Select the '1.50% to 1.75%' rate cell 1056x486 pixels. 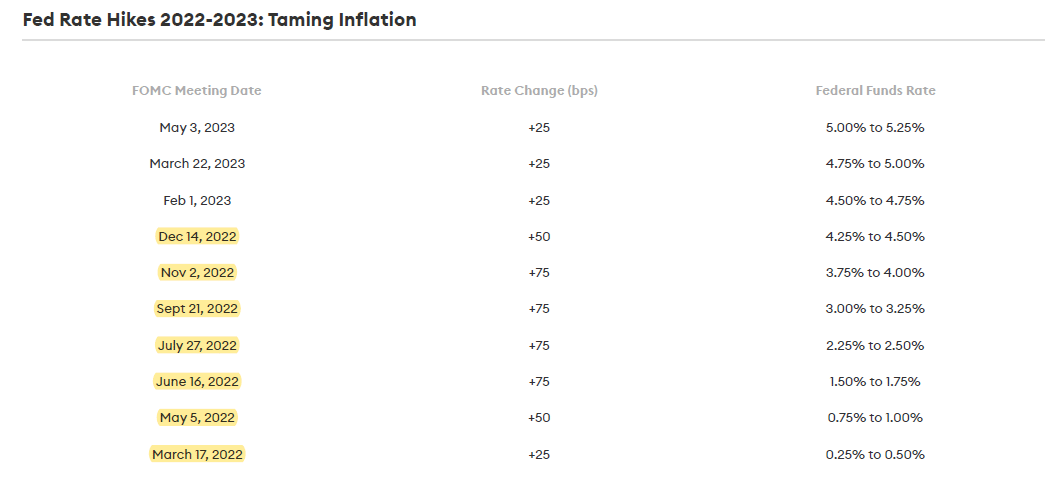(x=875, y=381)
